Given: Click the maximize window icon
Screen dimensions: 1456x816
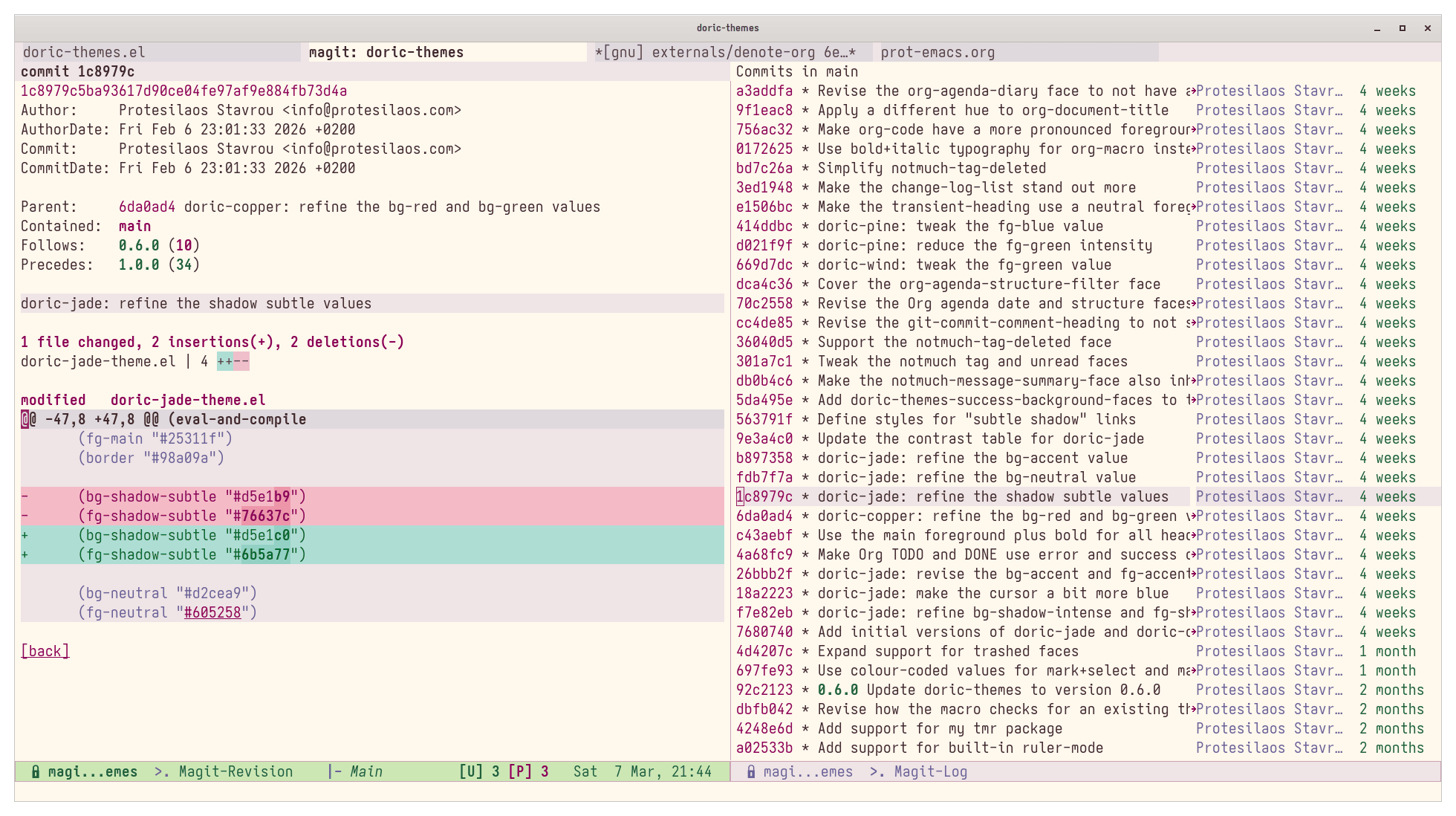Looking at the screenshot, I should pyautogui.click(x=1403, y=28).
